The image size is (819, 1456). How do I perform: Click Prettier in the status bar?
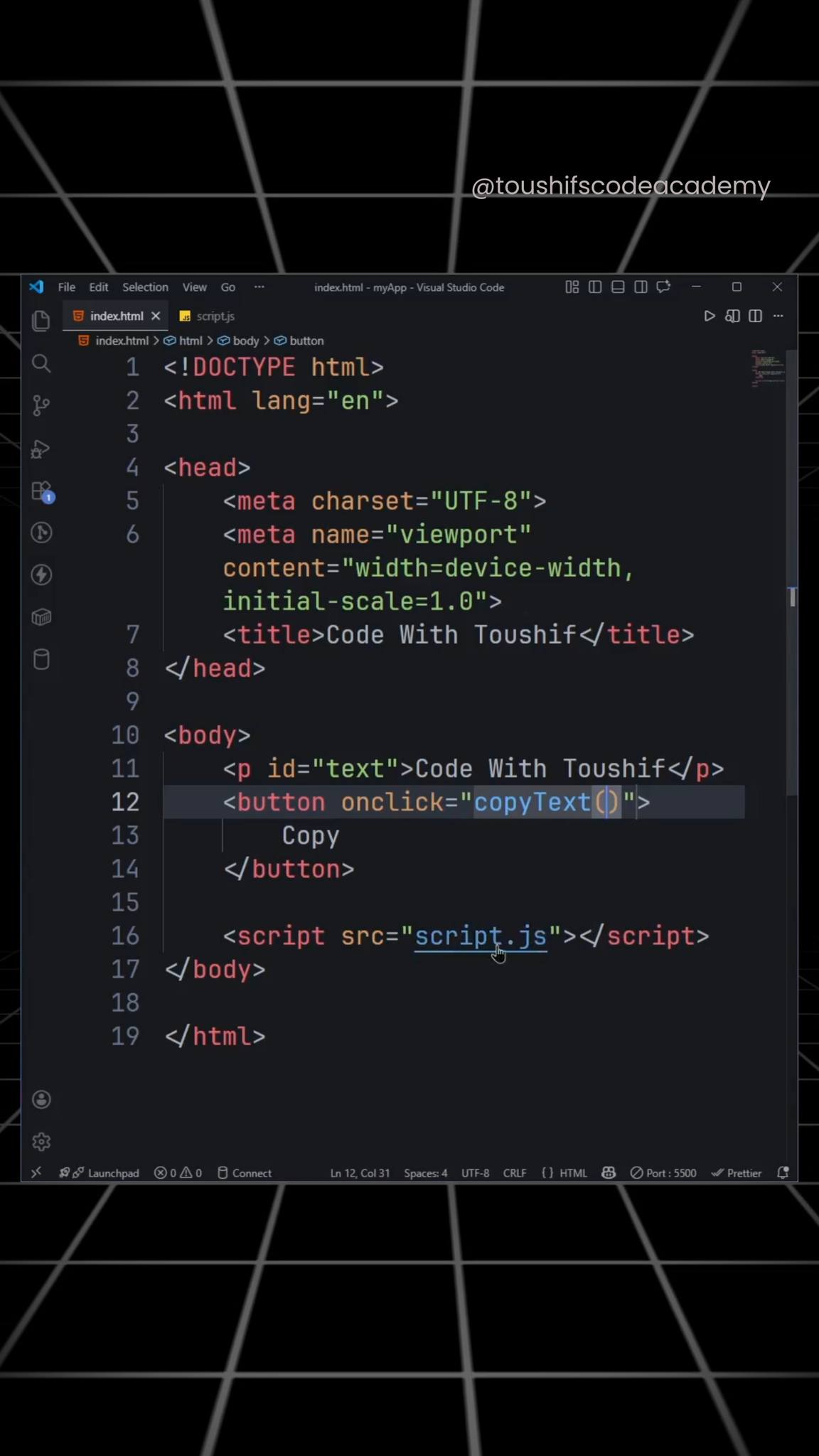click(737, 1173)
